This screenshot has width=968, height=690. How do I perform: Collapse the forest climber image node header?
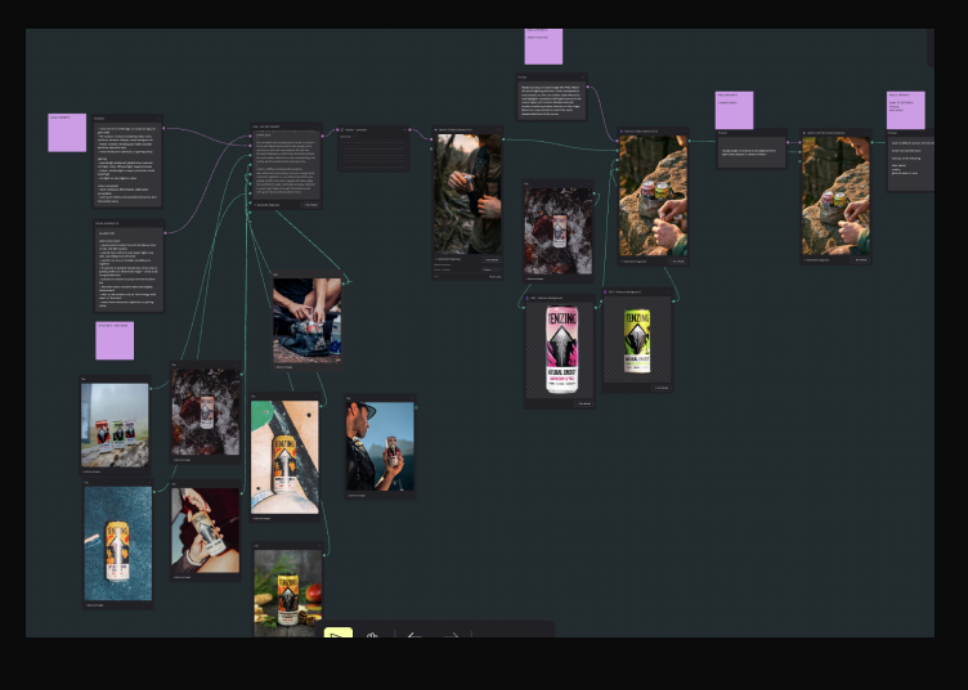pyautogui.click(x=498, y=130)
